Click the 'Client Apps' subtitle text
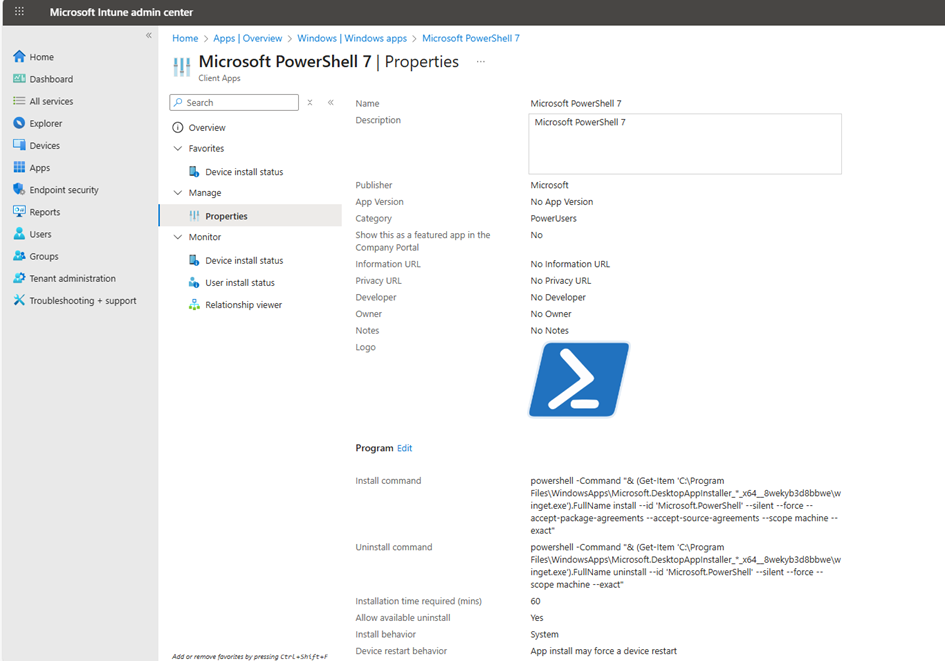Screen dimensions: 945x661 pyautogui.click(x=219, y=78)
